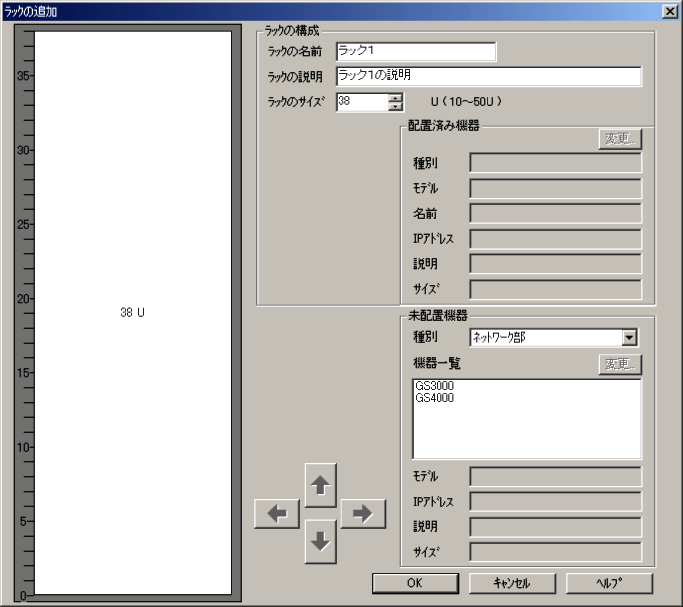Click 変更 button beside 機器一覧
Viewport: 683px width, 607px height.
click(x=620, y=364)
